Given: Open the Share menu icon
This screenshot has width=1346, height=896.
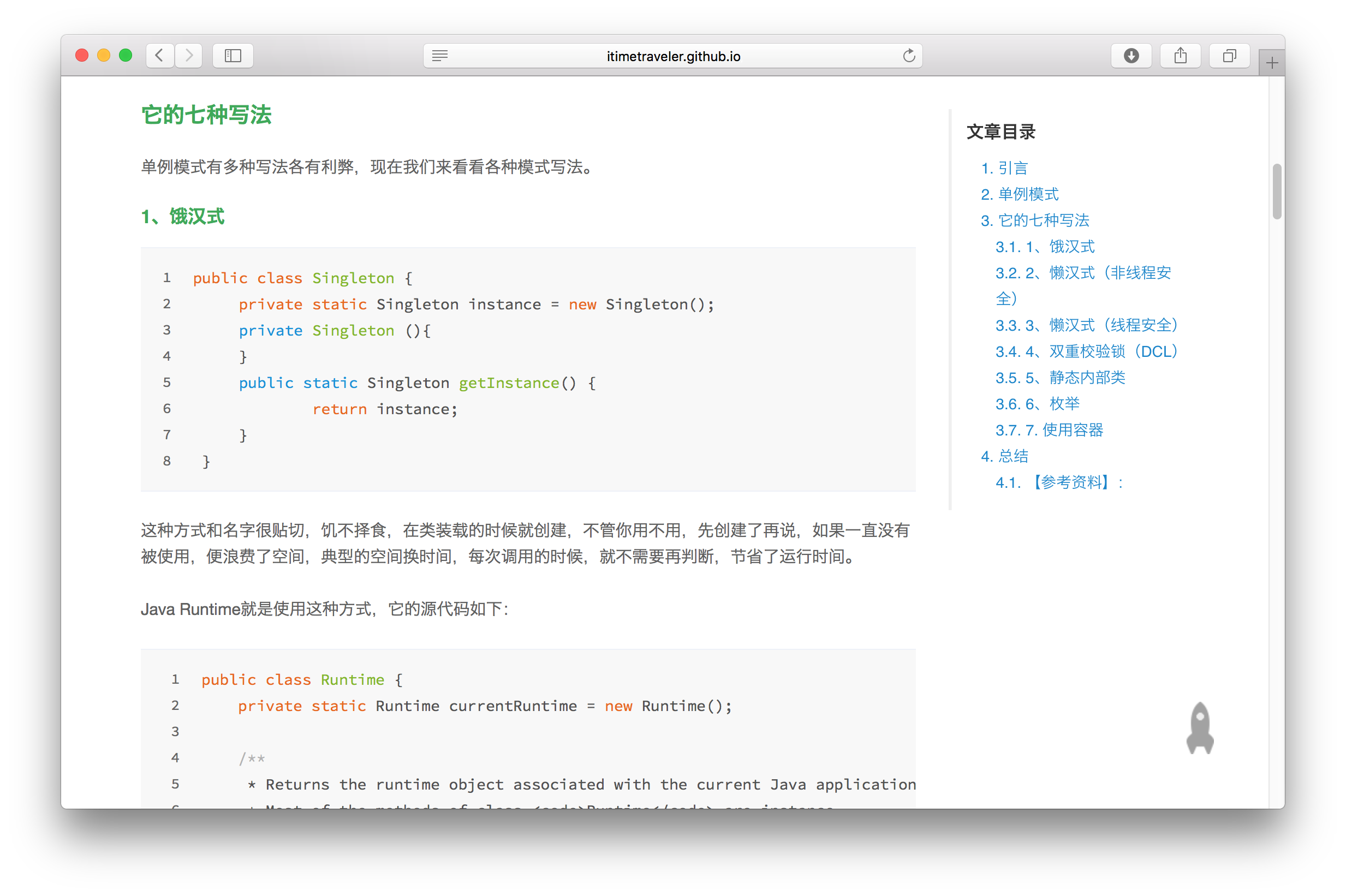Looking at the screenshot, I should coord(1180,56).
